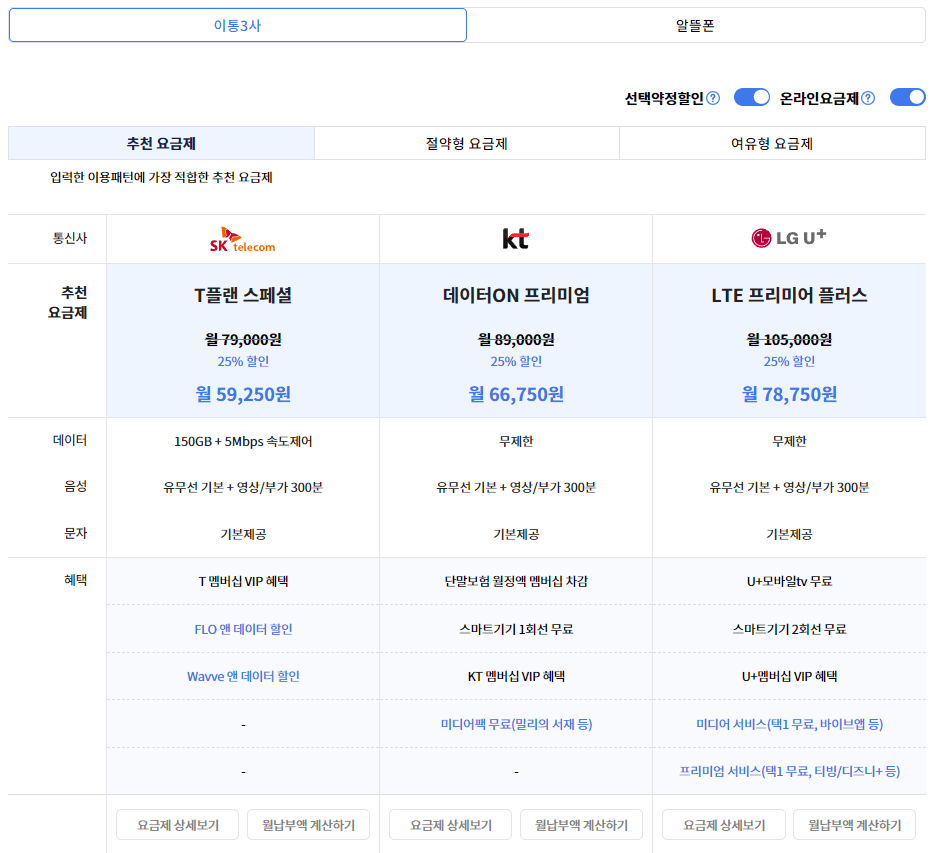Click the struck-through 월 105,000원 price

789,339
